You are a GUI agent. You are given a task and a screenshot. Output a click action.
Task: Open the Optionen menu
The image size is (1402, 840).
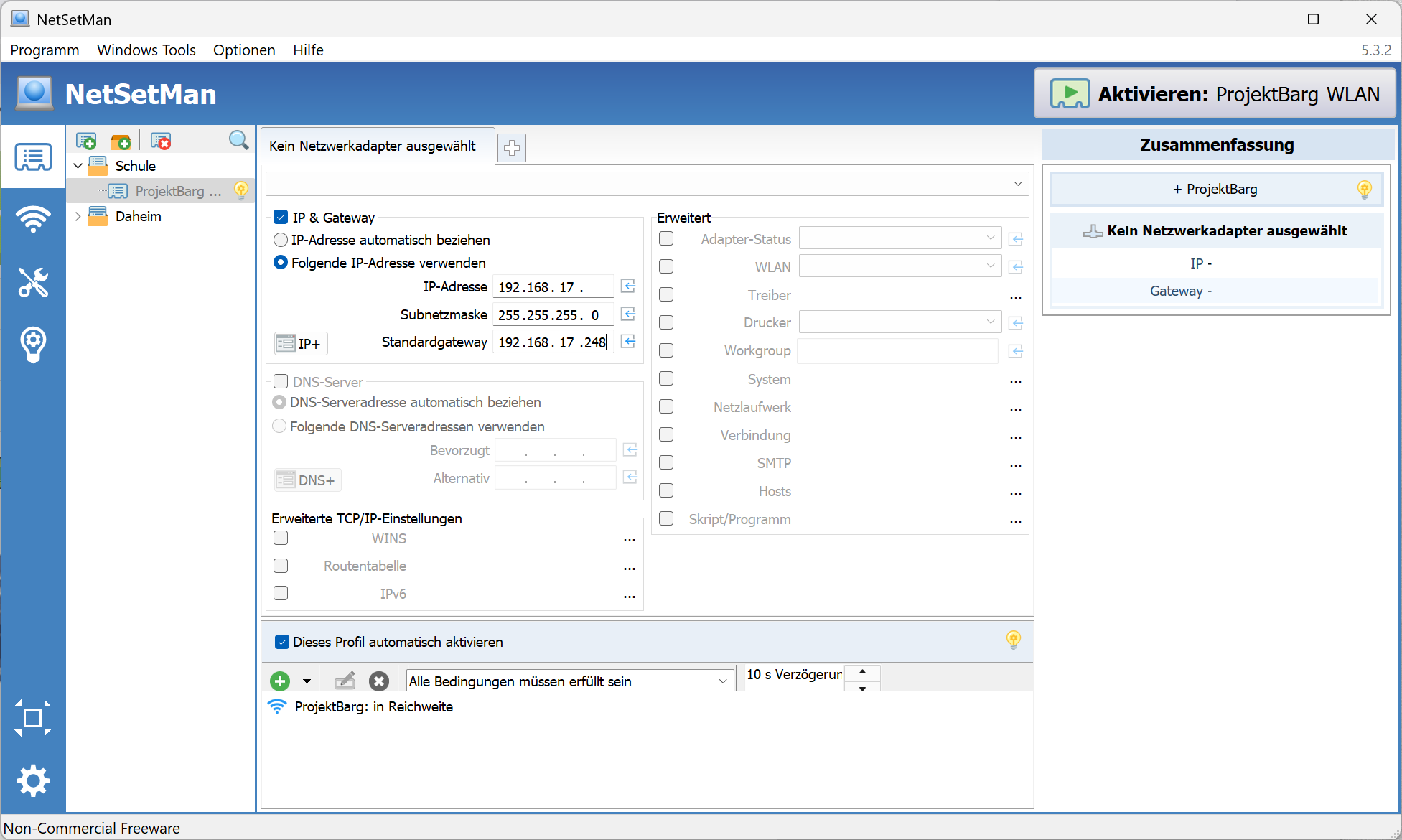point(244,50)
